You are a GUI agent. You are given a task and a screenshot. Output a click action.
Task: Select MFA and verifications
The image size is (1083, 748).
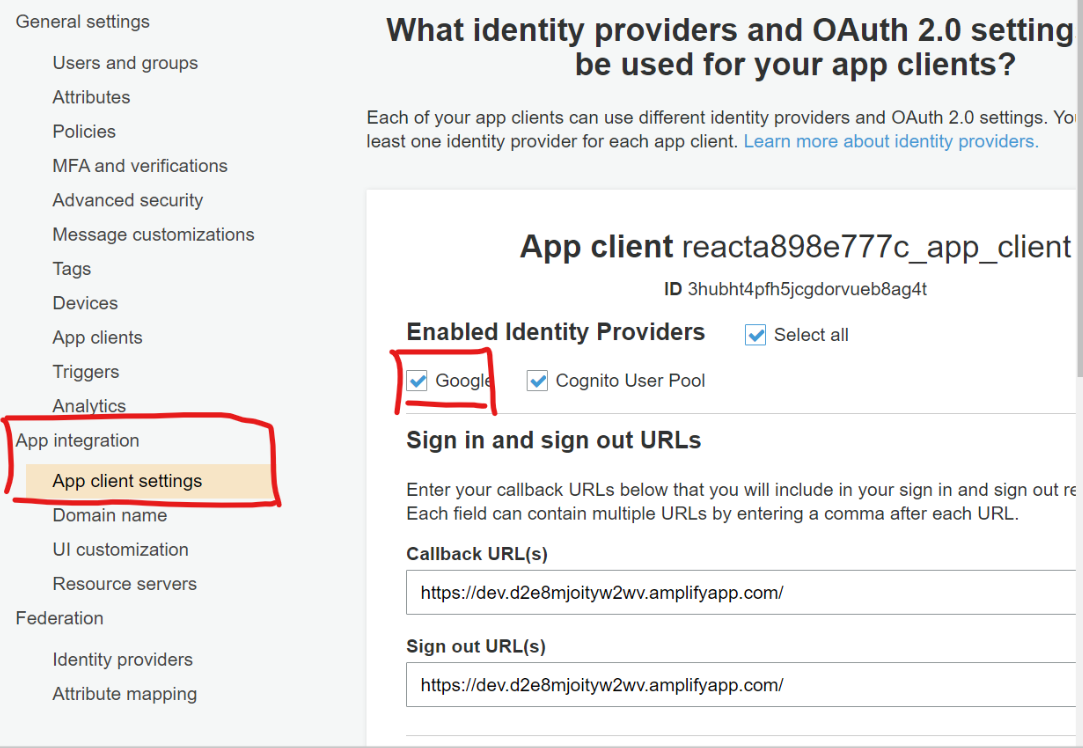pos(140,166)
